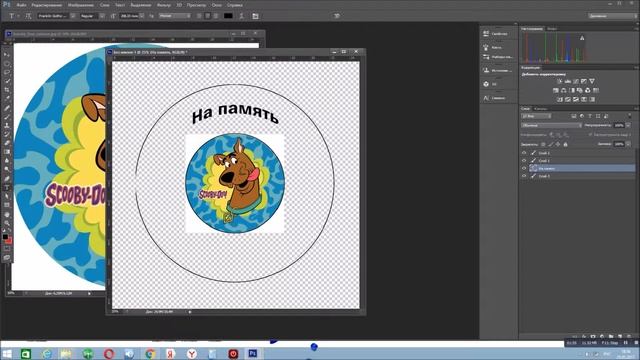The image size is (640, 360).
Task: Set left text alignment
Action: pyautogui.click(x=199, y=16)
